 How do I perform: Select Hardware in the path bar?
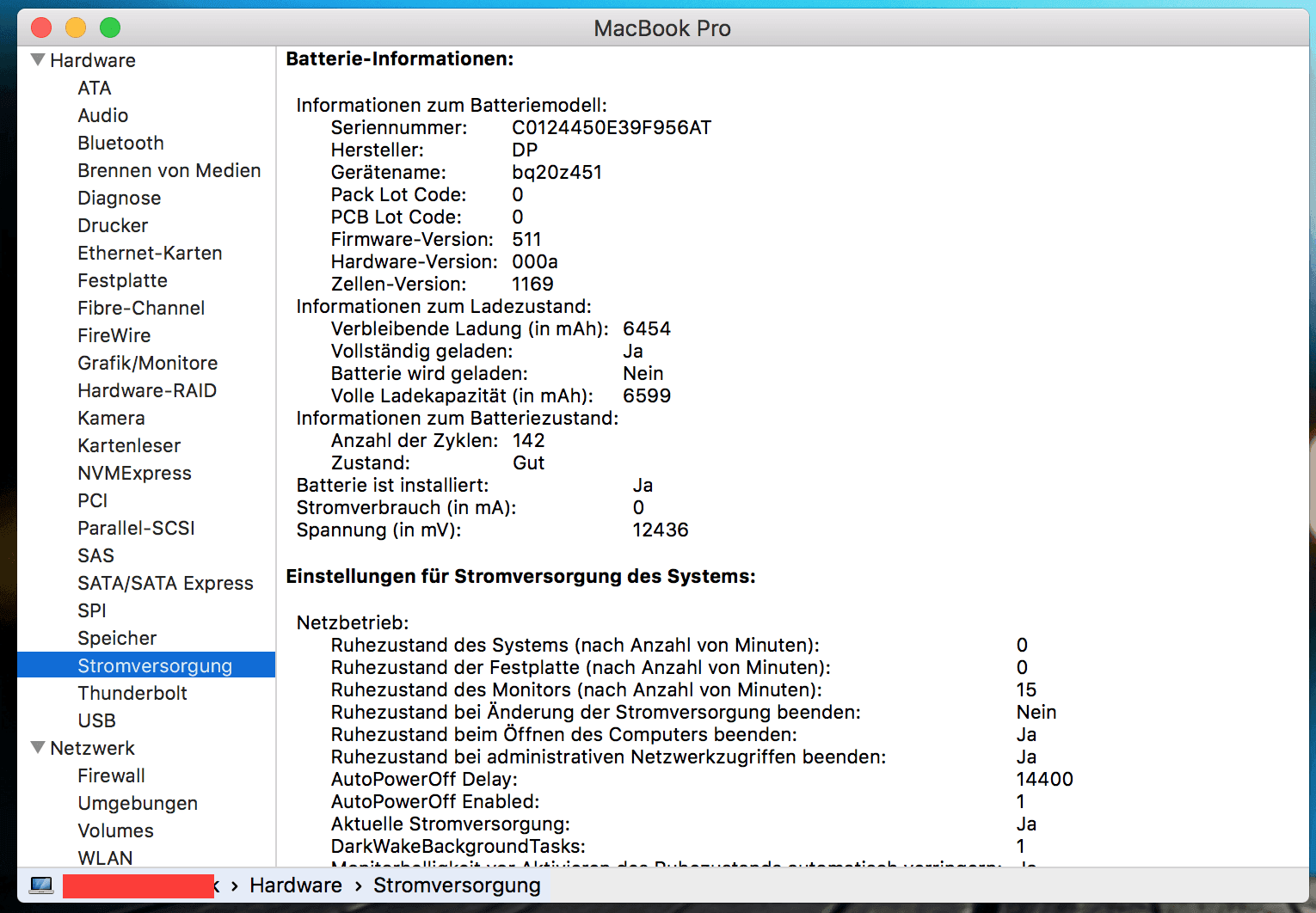(296, 885)
